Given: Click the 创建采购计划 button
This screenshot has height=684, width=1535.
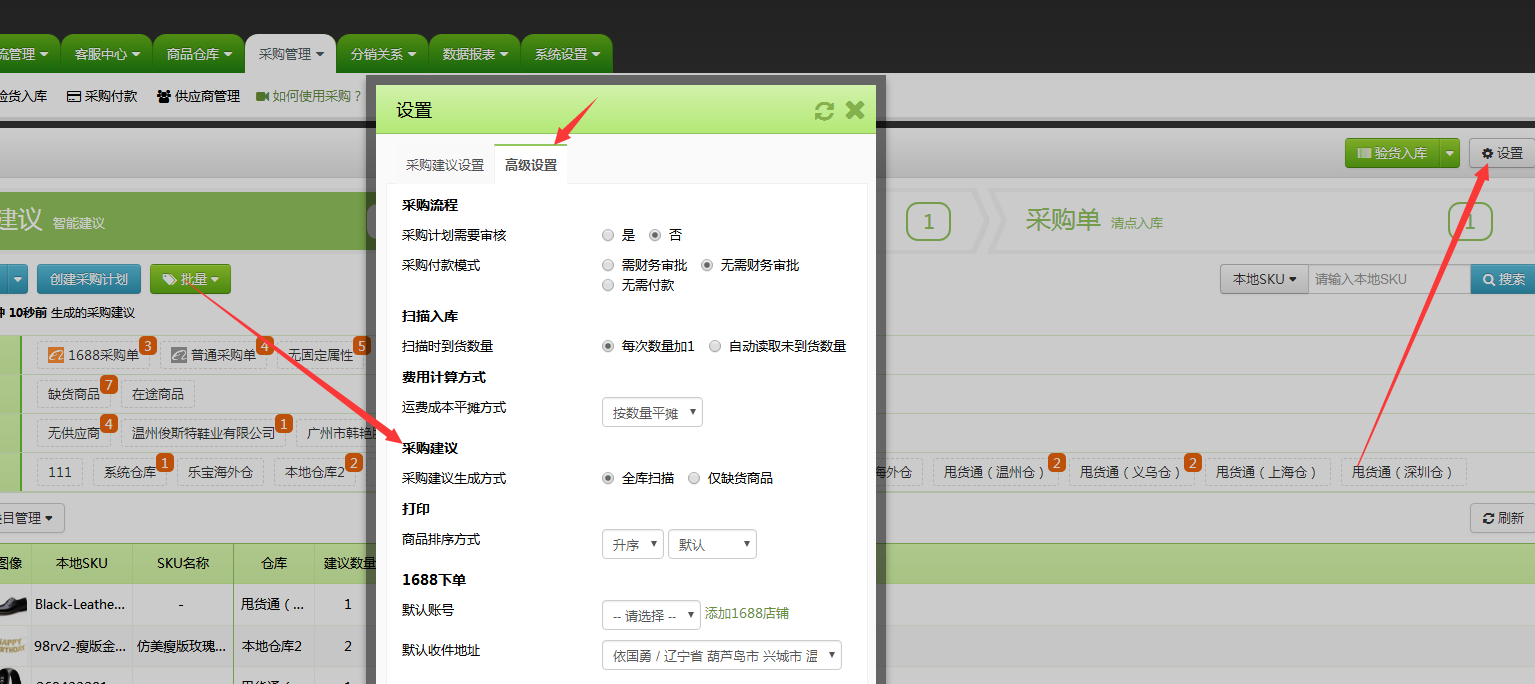Looking at the screenshot, I should pyautogui.click(x=89, y=279).
